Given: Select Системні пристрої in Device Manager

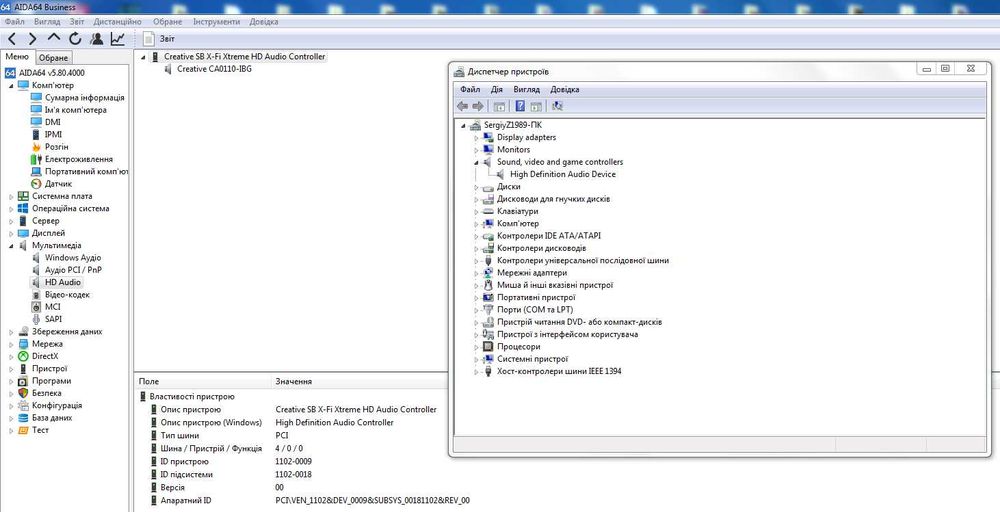Looking at the screenshot, I should (531, 359).
